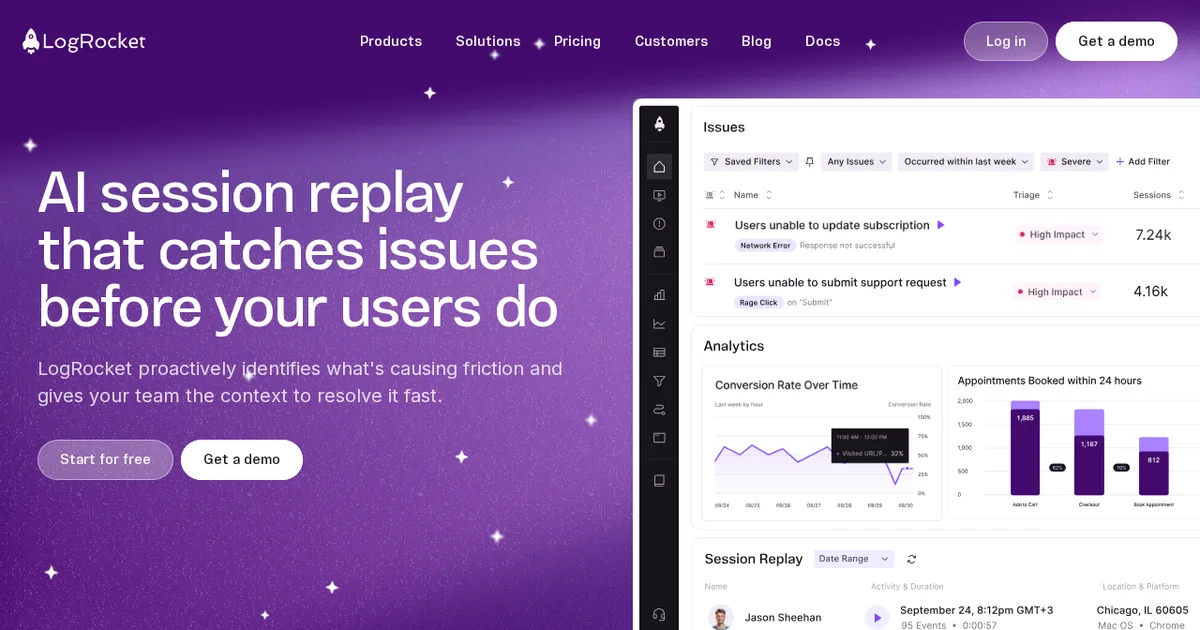Open High Impact triage for update subscription
The image size is (1200, 630).
click(1058, 235)
